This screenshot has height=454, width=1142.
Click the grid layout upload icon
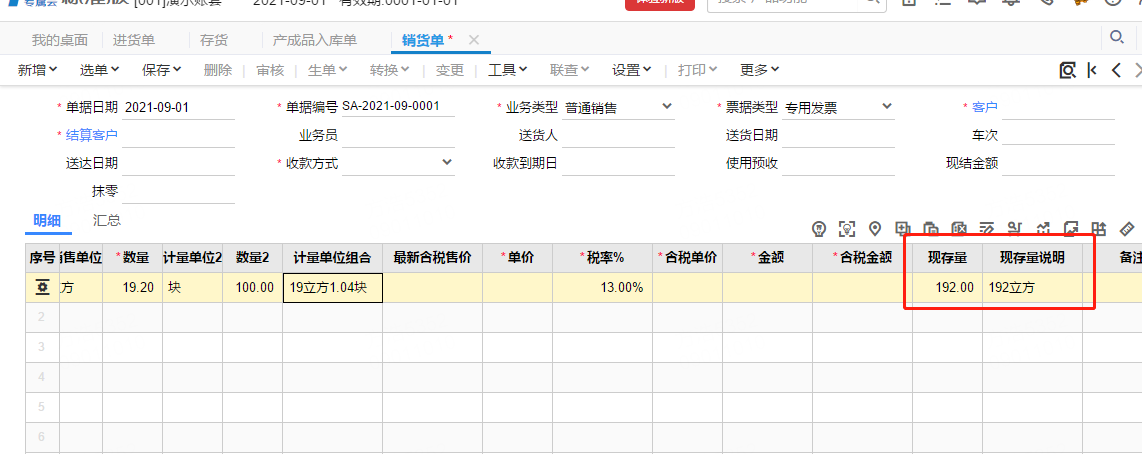[1099, 229]
